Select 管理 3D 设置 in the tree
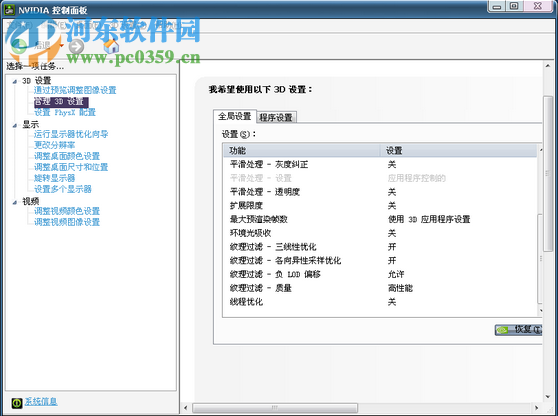 tap(61, 102)
